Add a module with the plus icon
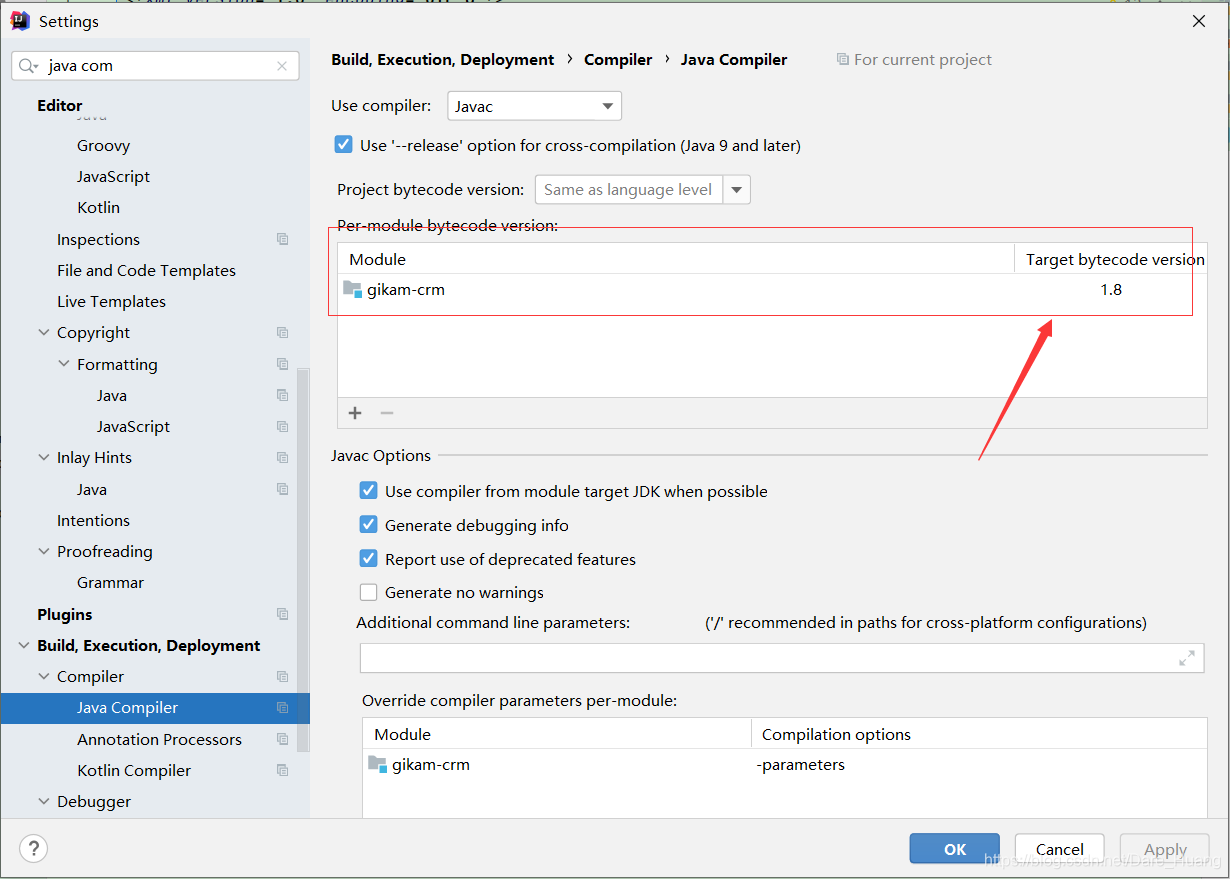 click(355, 412)
